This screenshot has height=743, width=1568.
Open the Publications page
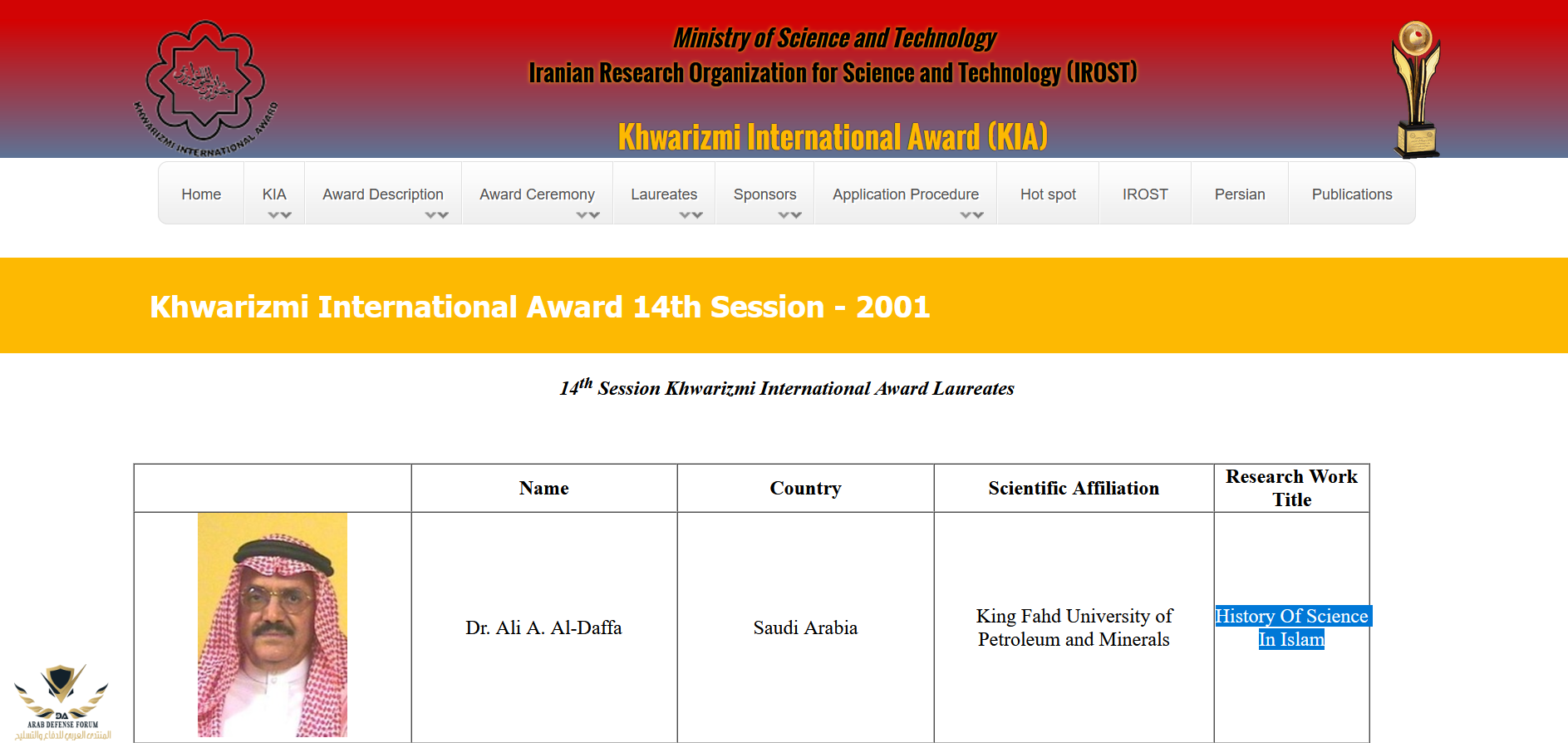[x=1352, y=194]
